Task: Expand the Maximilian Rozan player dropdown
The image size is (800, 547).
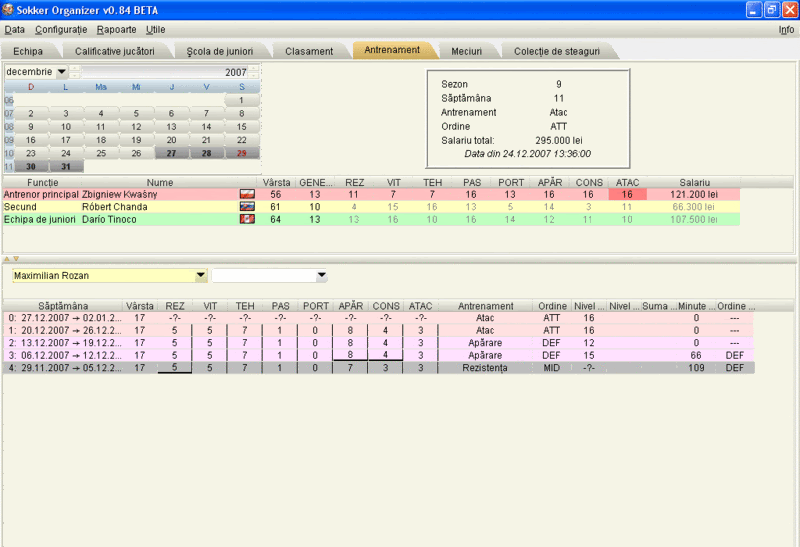Action: (x=201, y=275)
